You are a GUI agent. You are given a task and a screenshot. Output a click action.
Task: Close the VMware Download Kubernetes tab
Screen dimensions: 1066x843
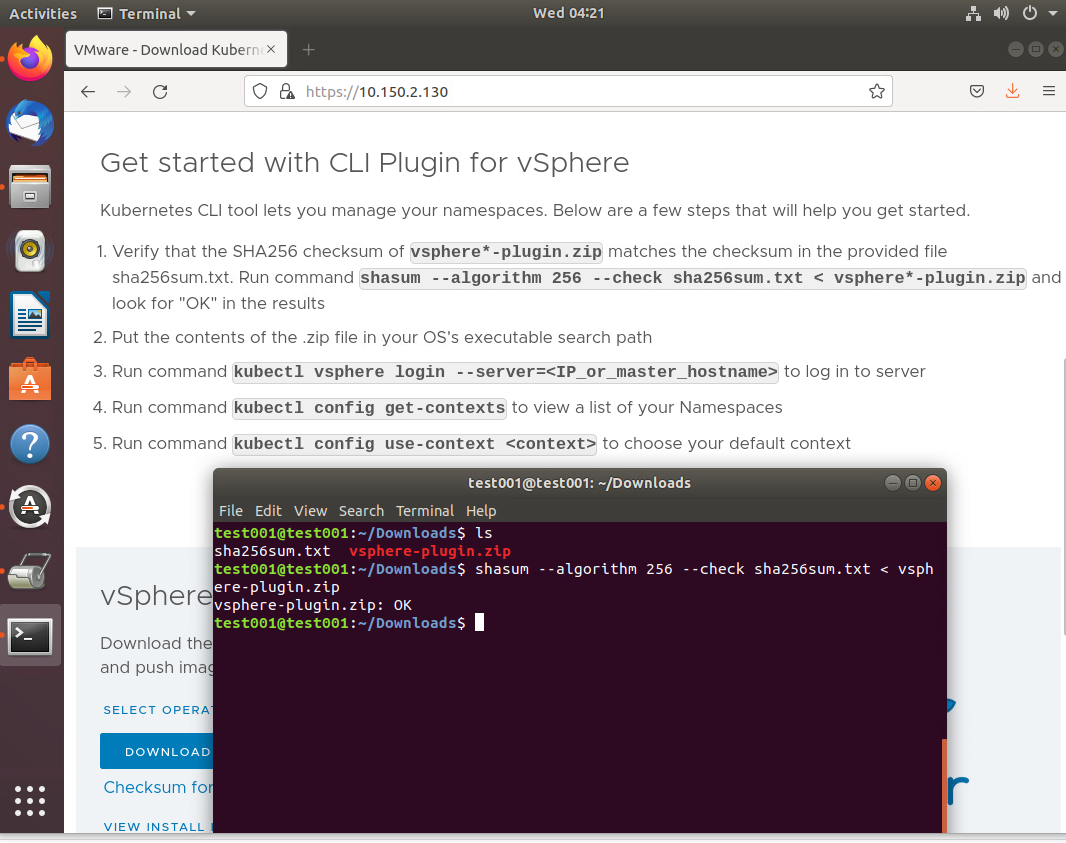coord(271,49)
